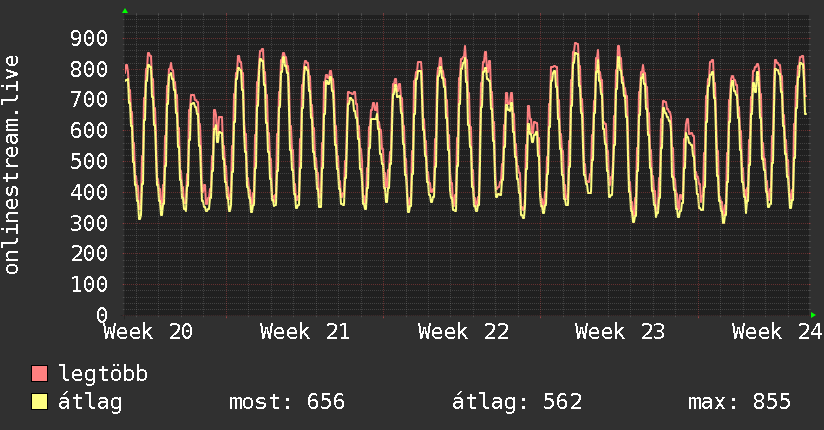Screen dimensions: 824x430
Task: Click the pink legtöbb legend color swatch
Action: pos(39,373)
